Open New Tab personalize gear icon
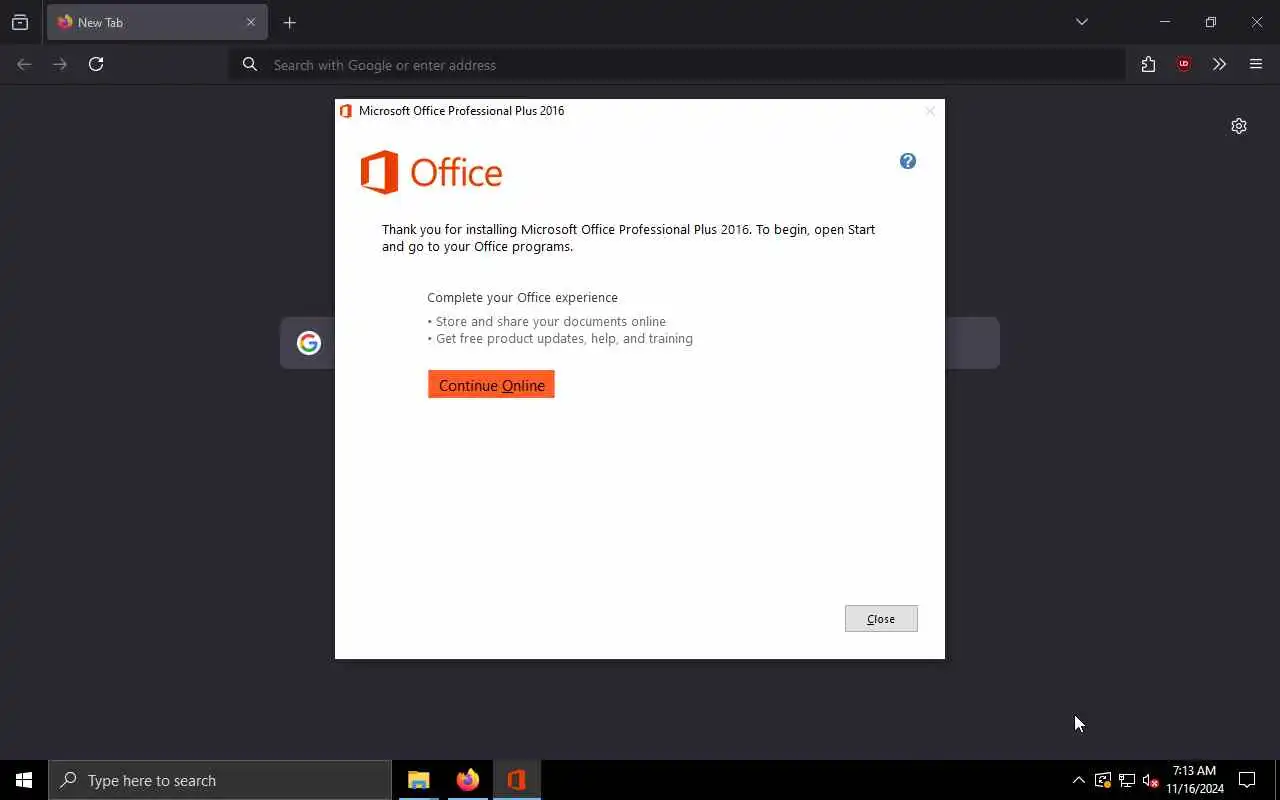 pyautogui.click(x=1239, y=126)
